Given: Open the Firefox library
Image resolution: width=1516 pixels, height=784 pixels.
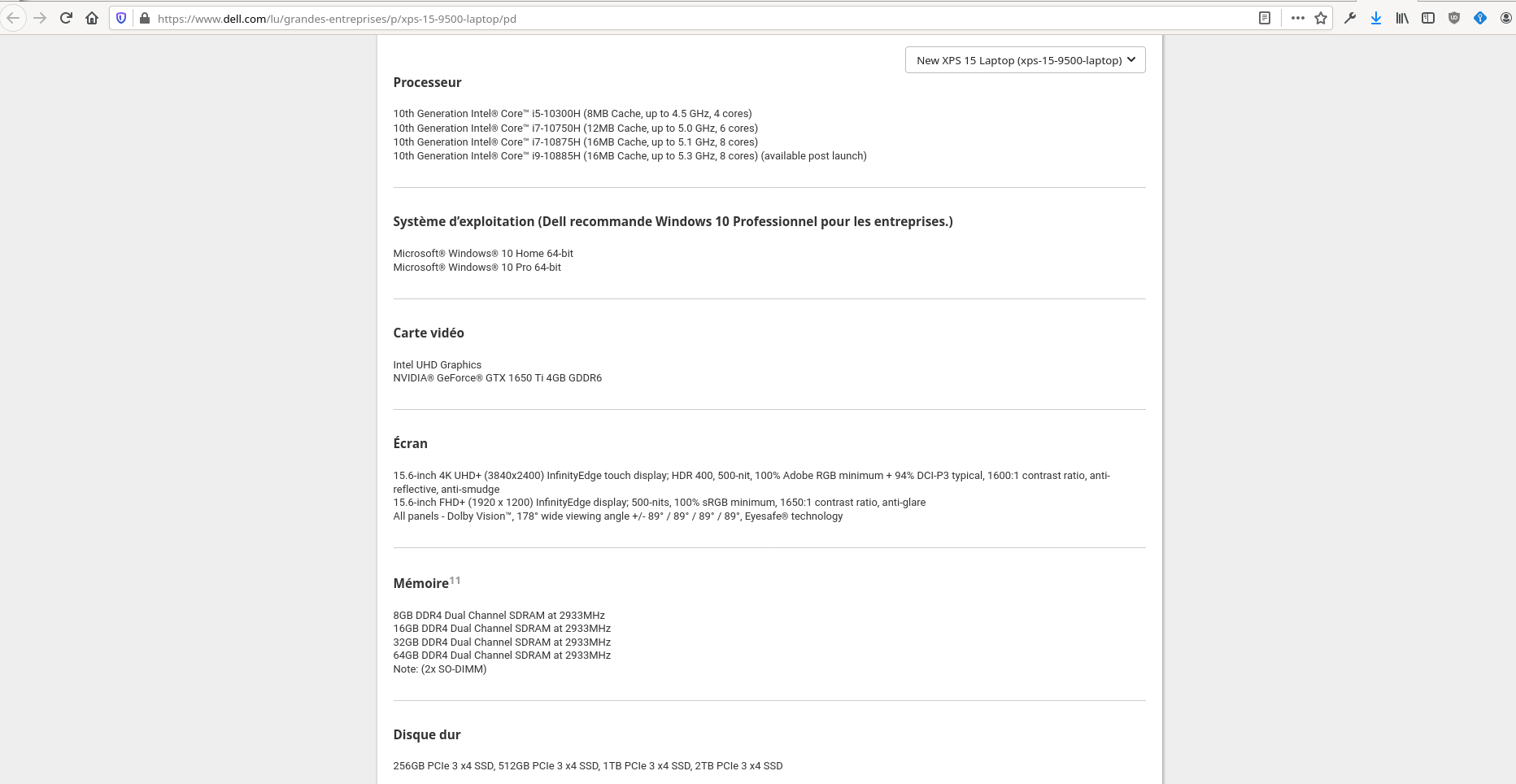Looking at the screenshot, I should (1402, 18).
